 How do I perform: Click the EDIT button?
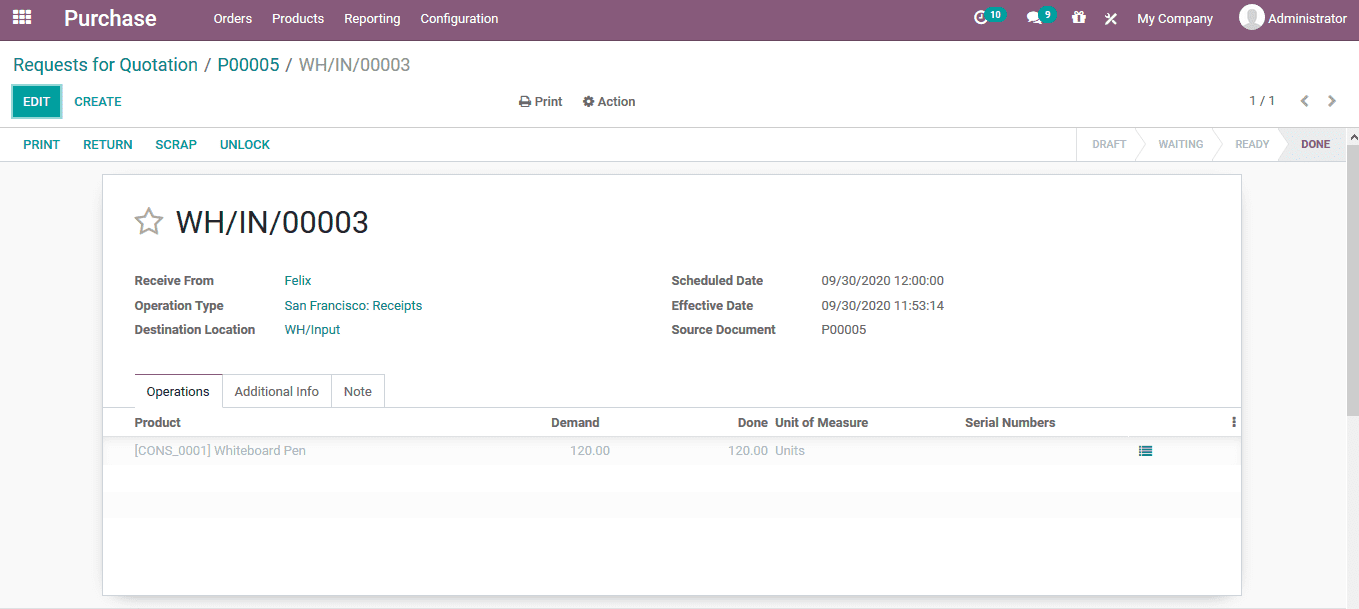pos(36,101)
